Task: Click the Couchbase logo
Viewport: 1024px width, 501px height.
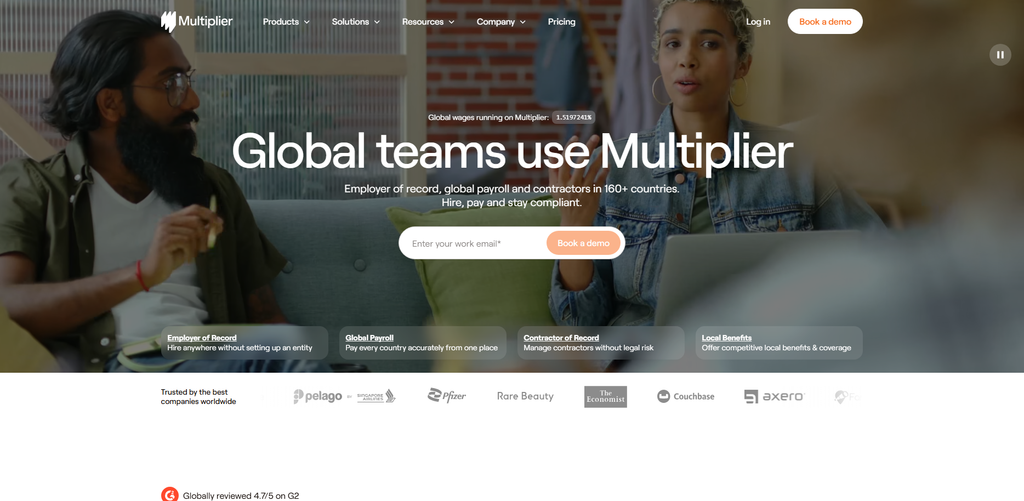Action: 686,396
